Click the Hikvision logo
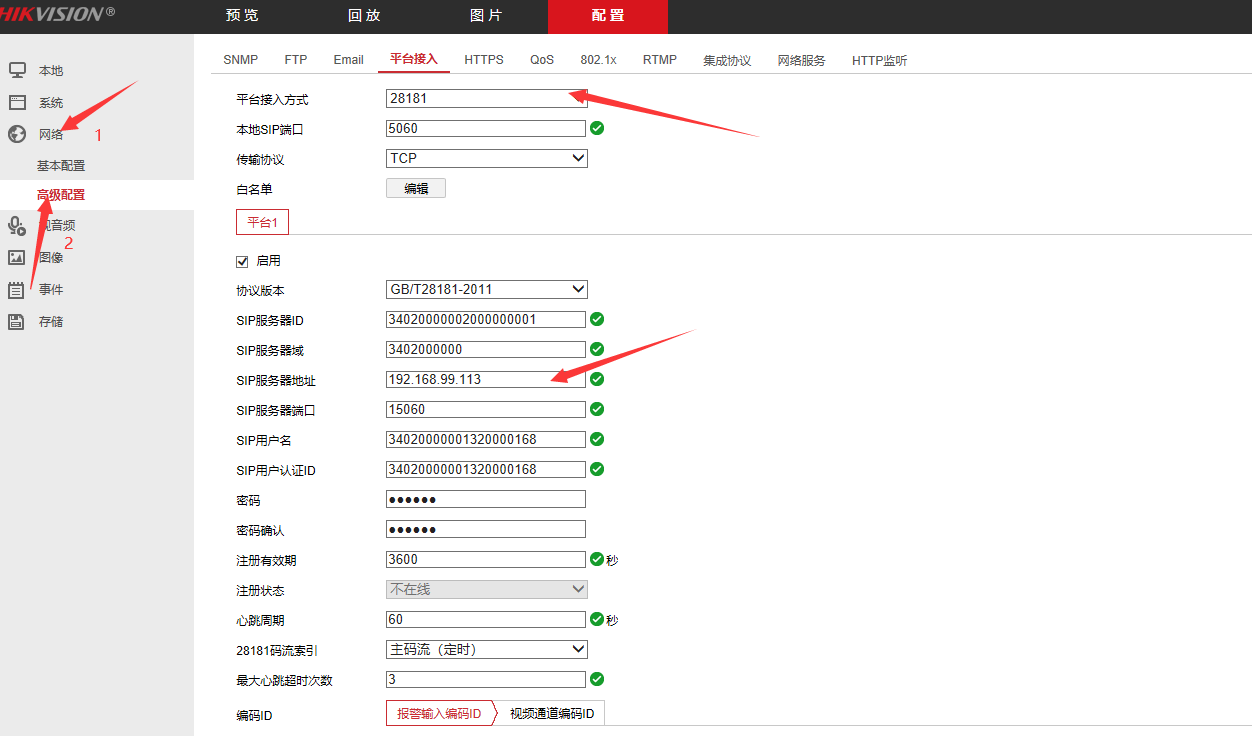The height and width of the screenshot is (736, 1252). pos(58,14)
